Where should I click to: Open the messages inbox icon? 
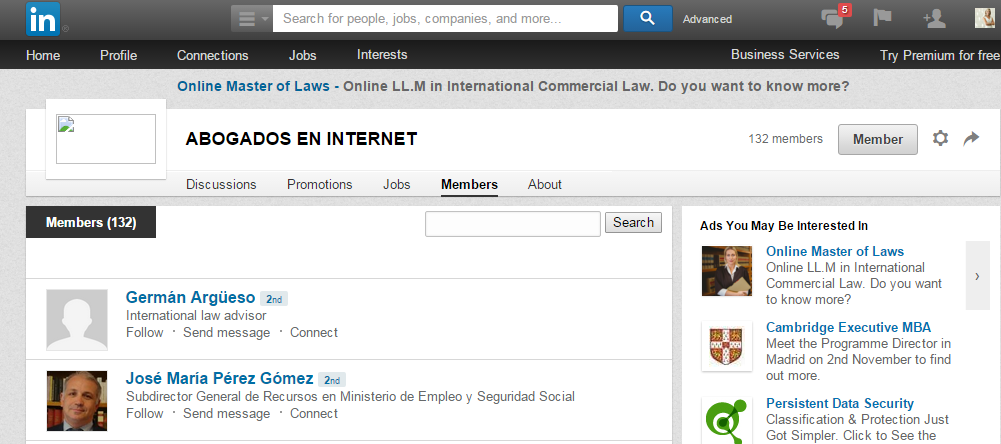832,18
